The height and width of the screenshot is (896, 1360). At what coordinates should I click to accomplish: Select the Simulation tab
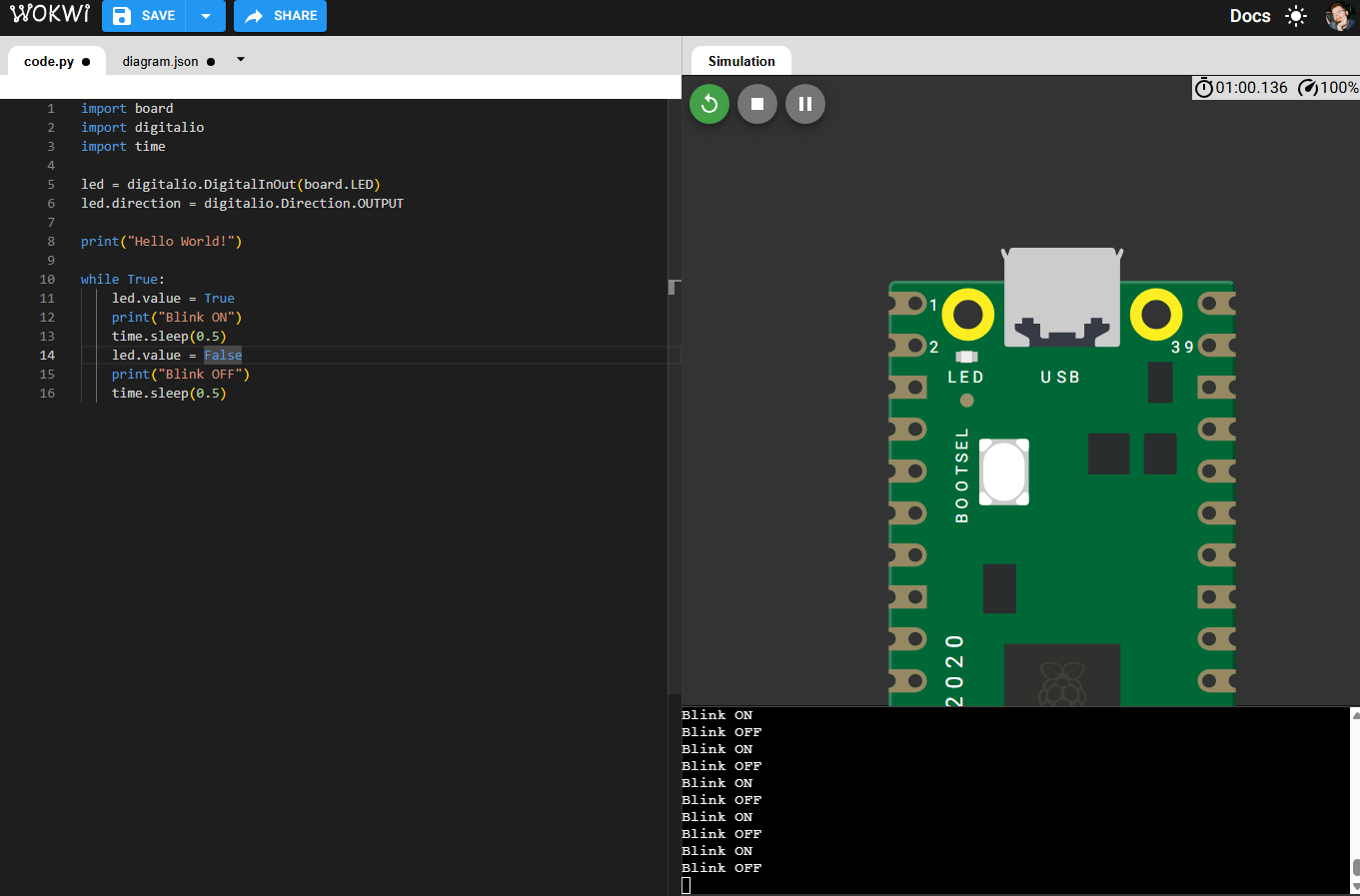(x=739, y=61)
